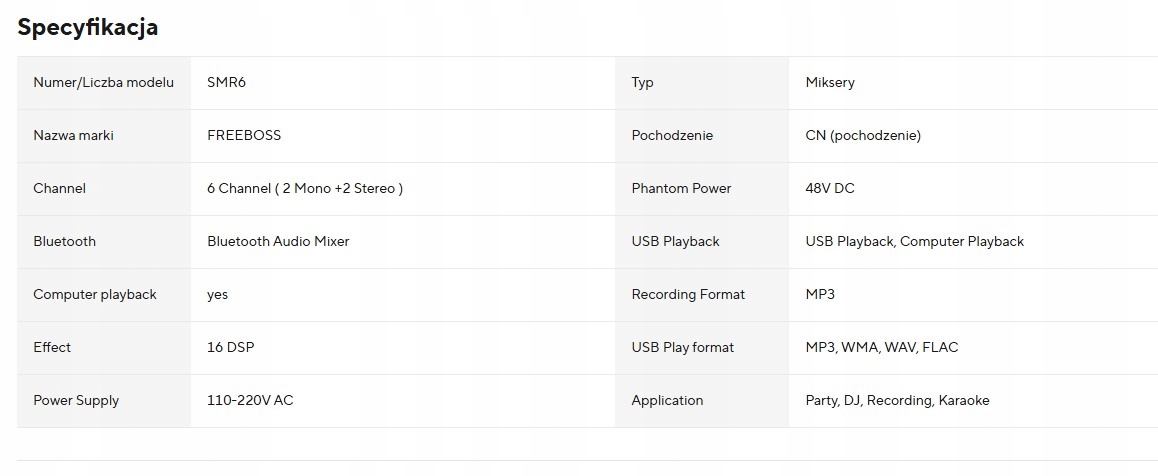
Task: Click the USB Play format label
Action: tap(682, 347)
